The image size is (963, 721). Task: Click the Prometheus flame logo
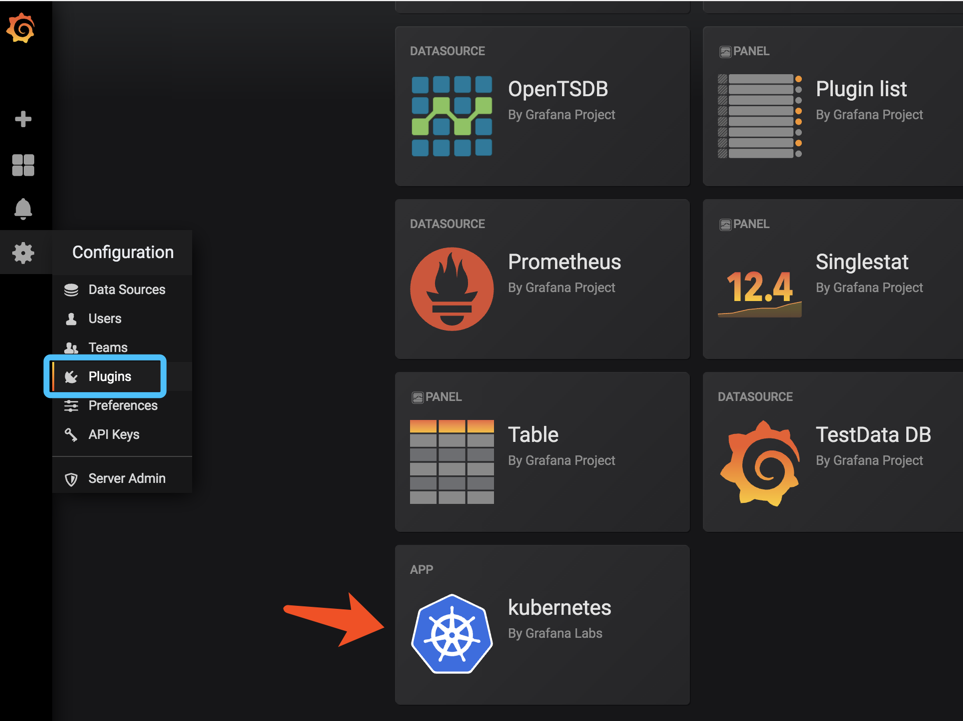pyautogui.click(x=452, y=289)
